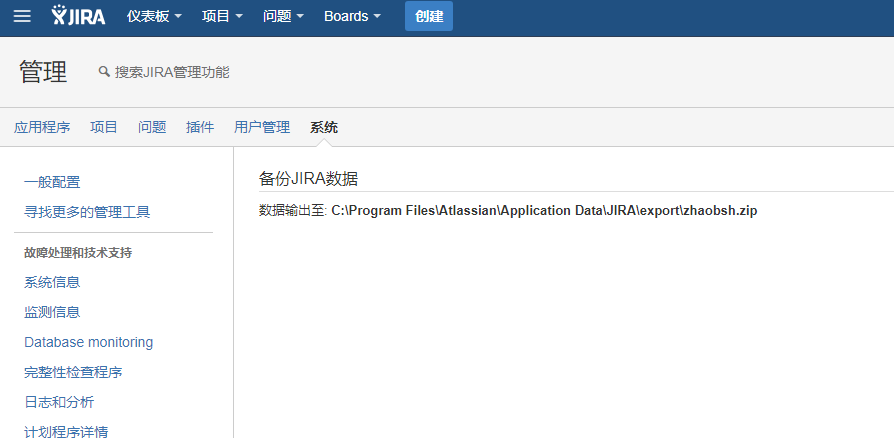
Task: Open 计划程序详情 in the sidebar
Action: point(66,431)
